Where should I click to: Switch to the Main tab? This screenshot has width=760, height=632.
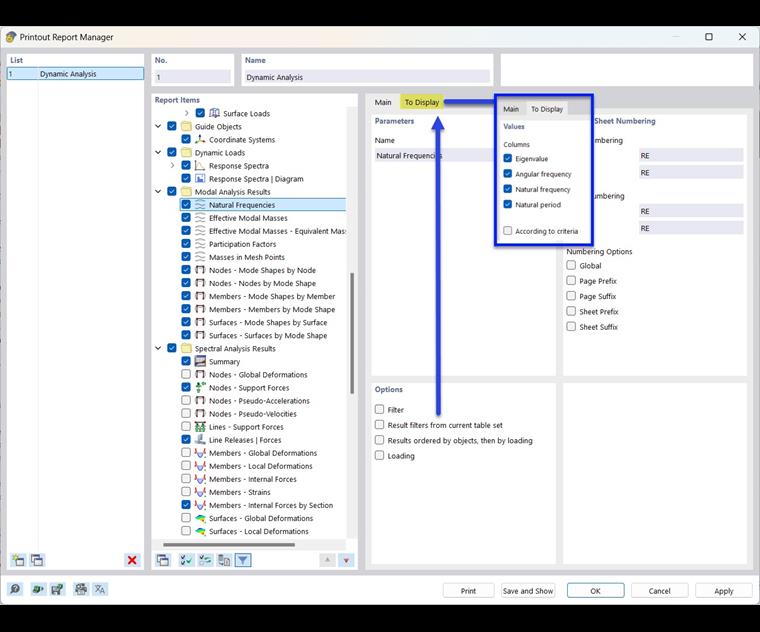383,102
